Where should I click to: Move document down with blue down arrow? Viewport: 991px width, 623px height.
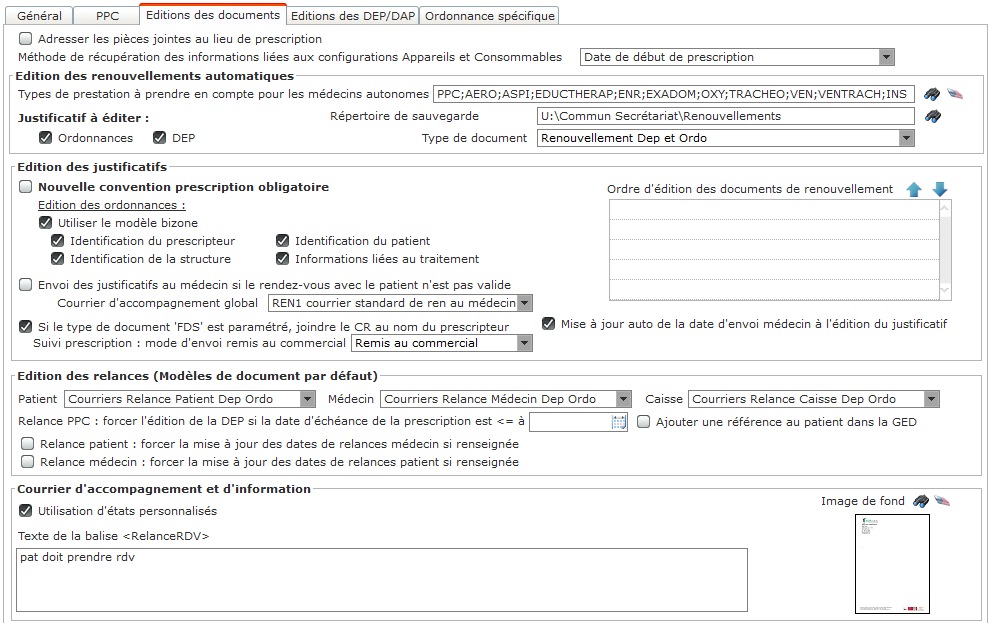[940, 189]
